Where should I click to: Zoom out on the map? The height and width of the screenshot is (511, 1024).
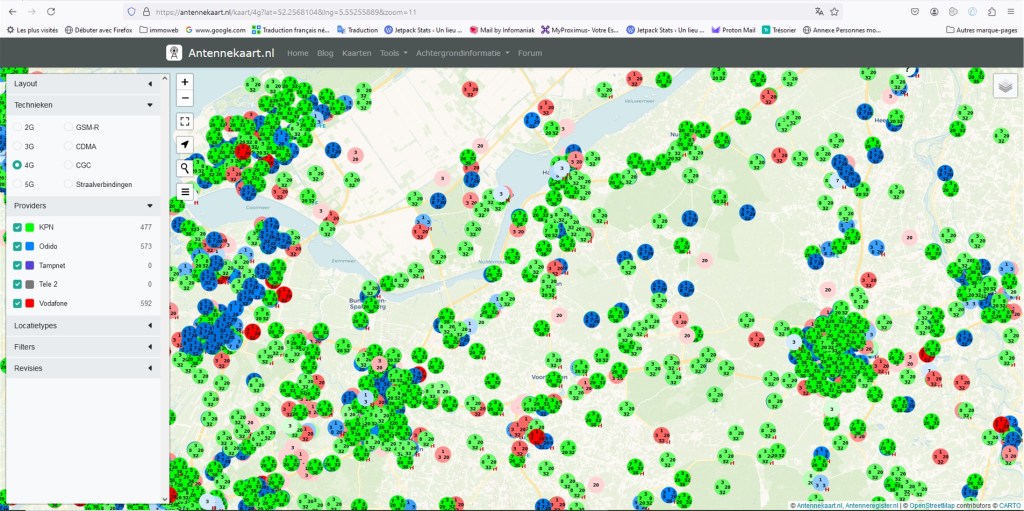(x=185, y=98)
